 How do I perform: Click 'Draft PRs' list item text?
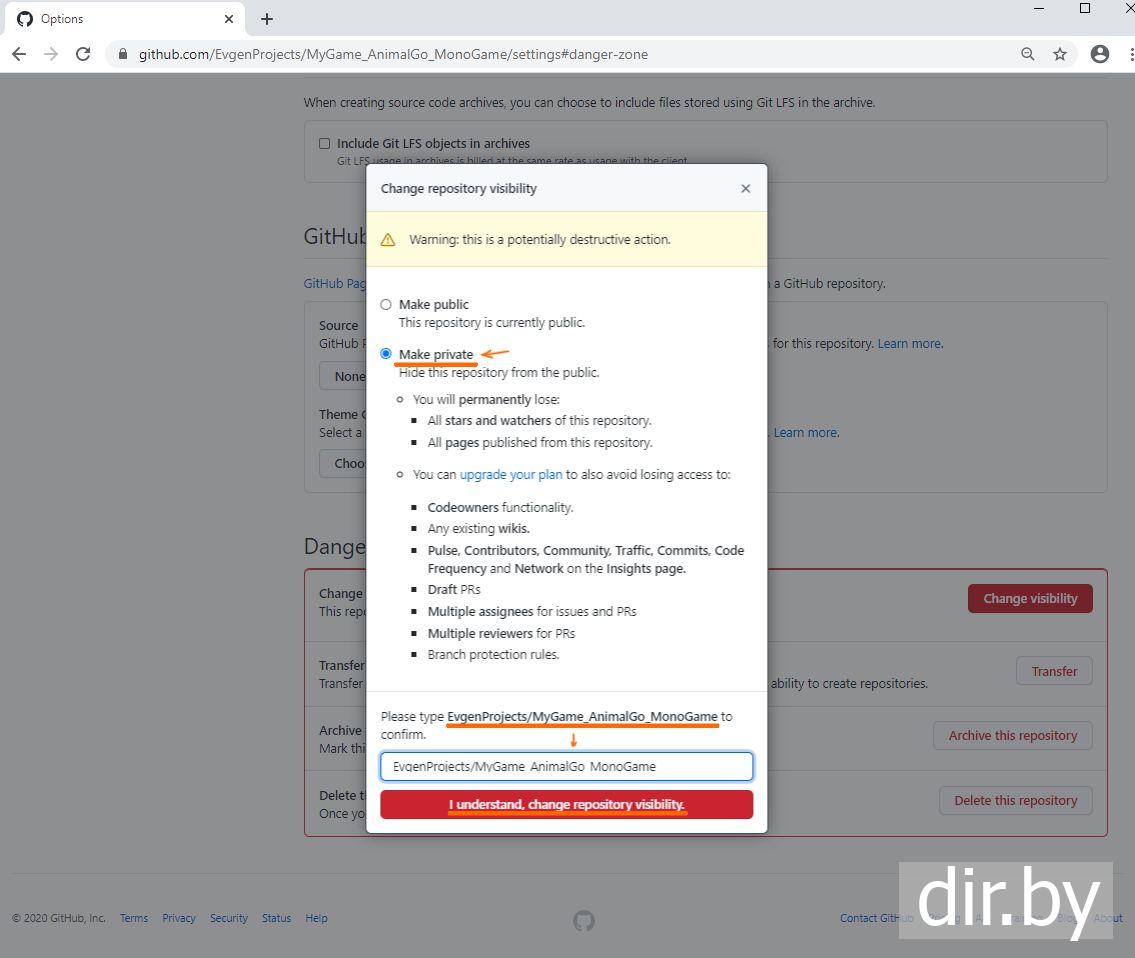click(x=454, y=590)
